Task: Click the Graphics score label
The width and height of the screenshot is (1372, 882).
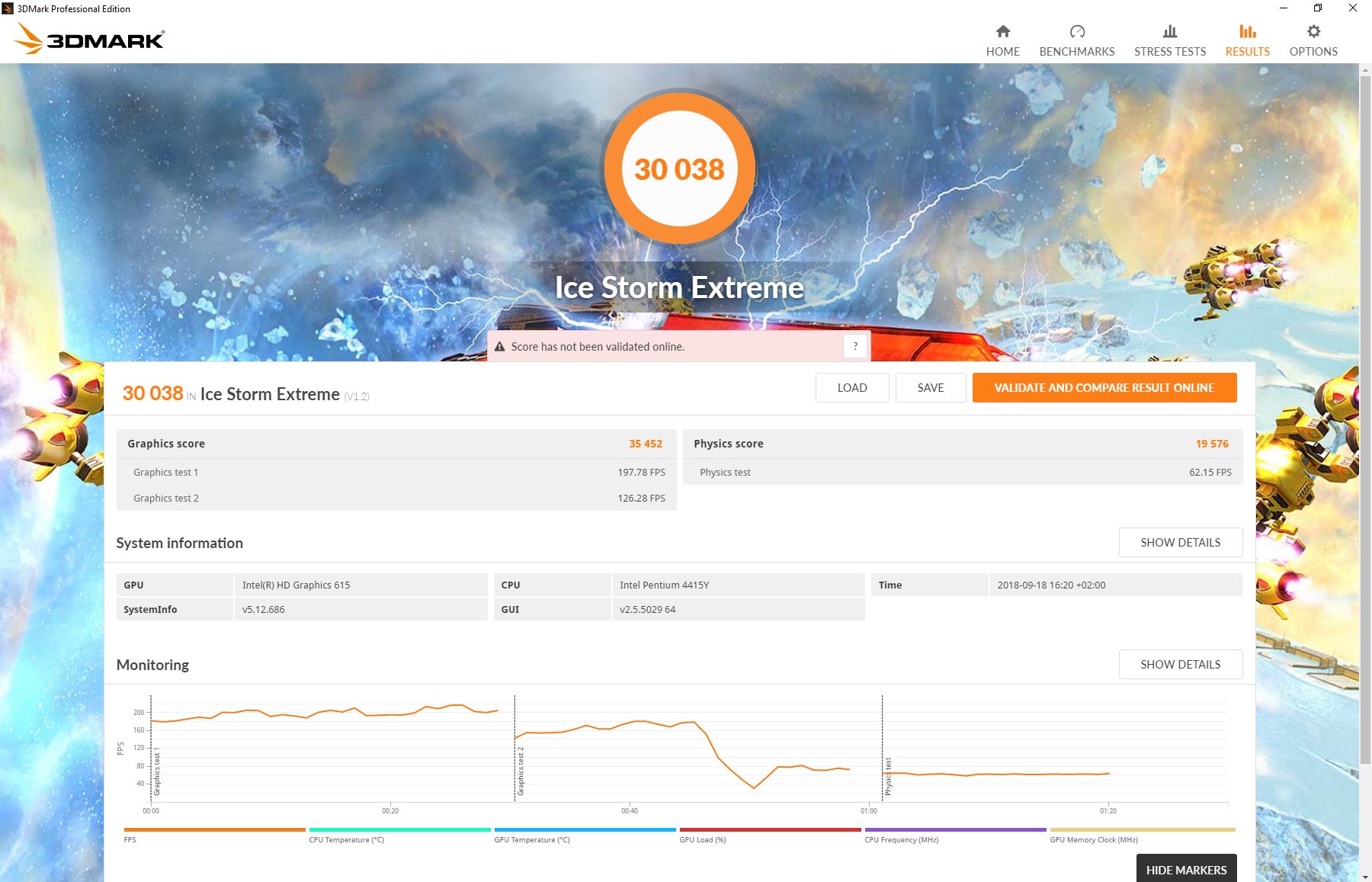Action: pyautogui.click(x=166, y=444)
